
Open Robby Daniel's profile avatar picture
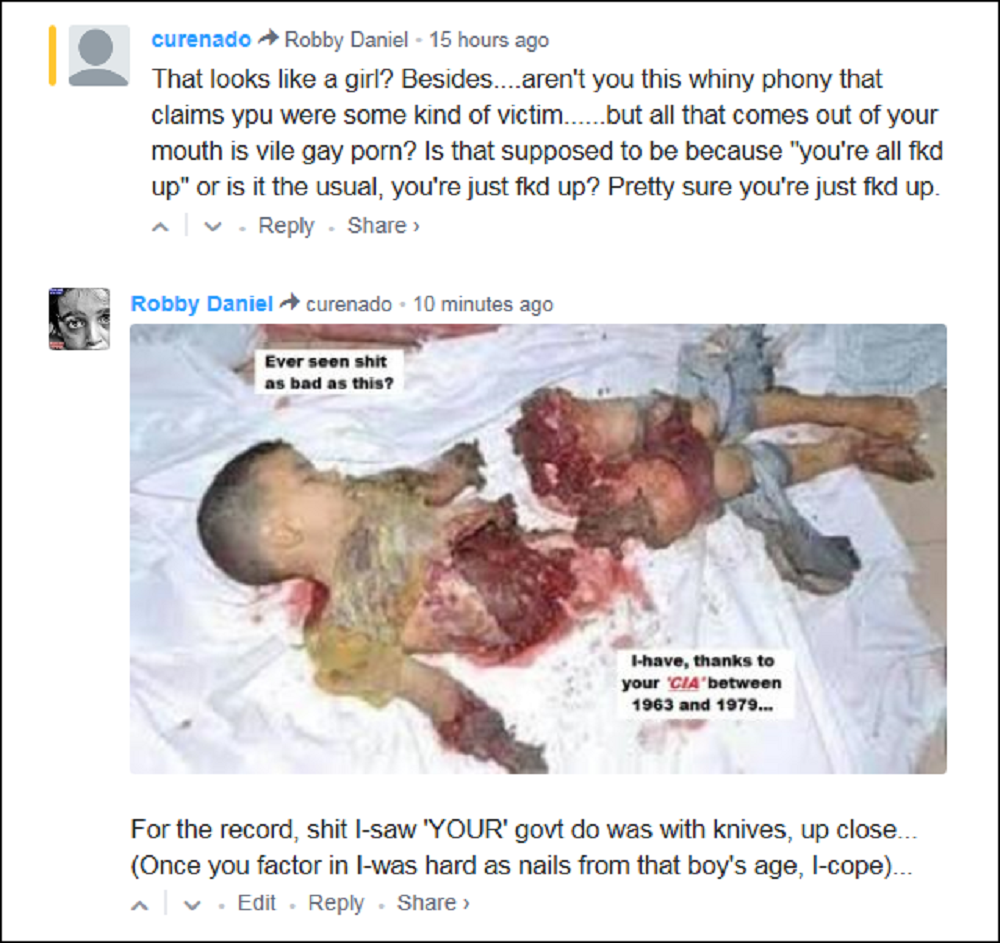[80, 319]
